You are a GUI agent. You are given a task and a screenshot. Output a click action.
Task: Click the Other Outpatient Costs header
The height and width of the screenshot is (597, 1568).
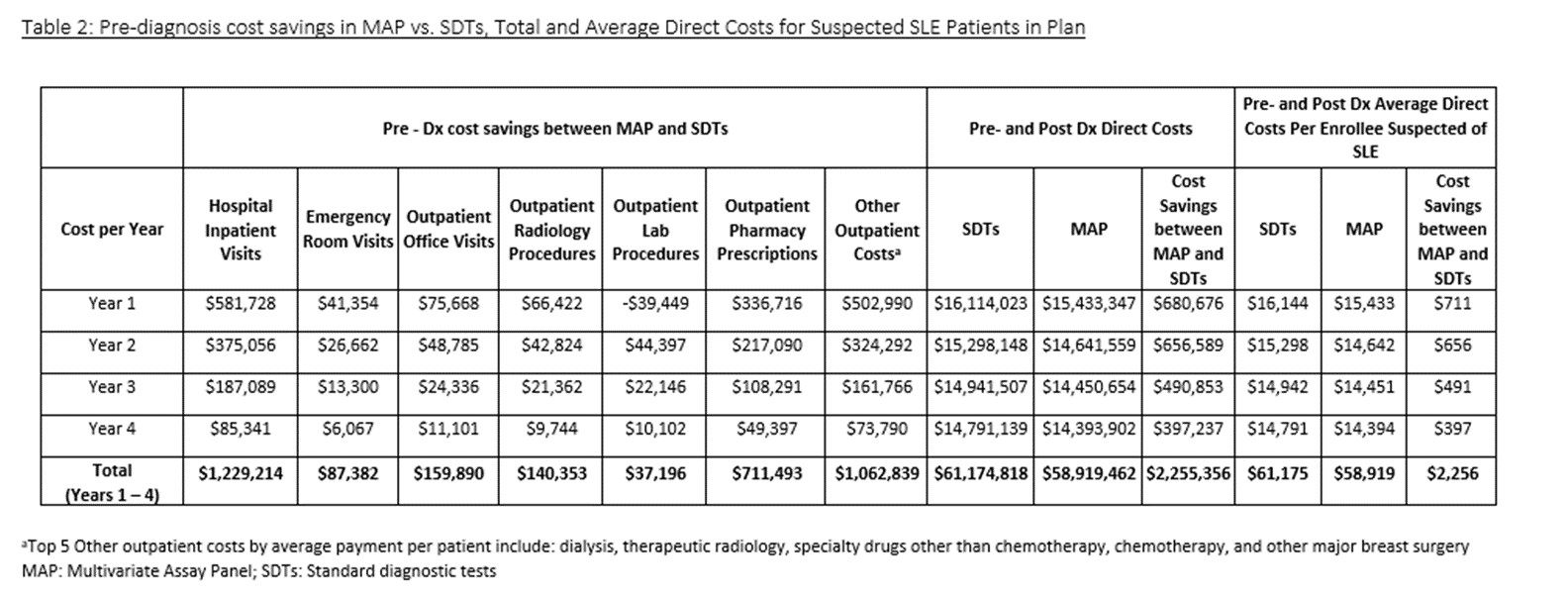[x=876, y=230]
